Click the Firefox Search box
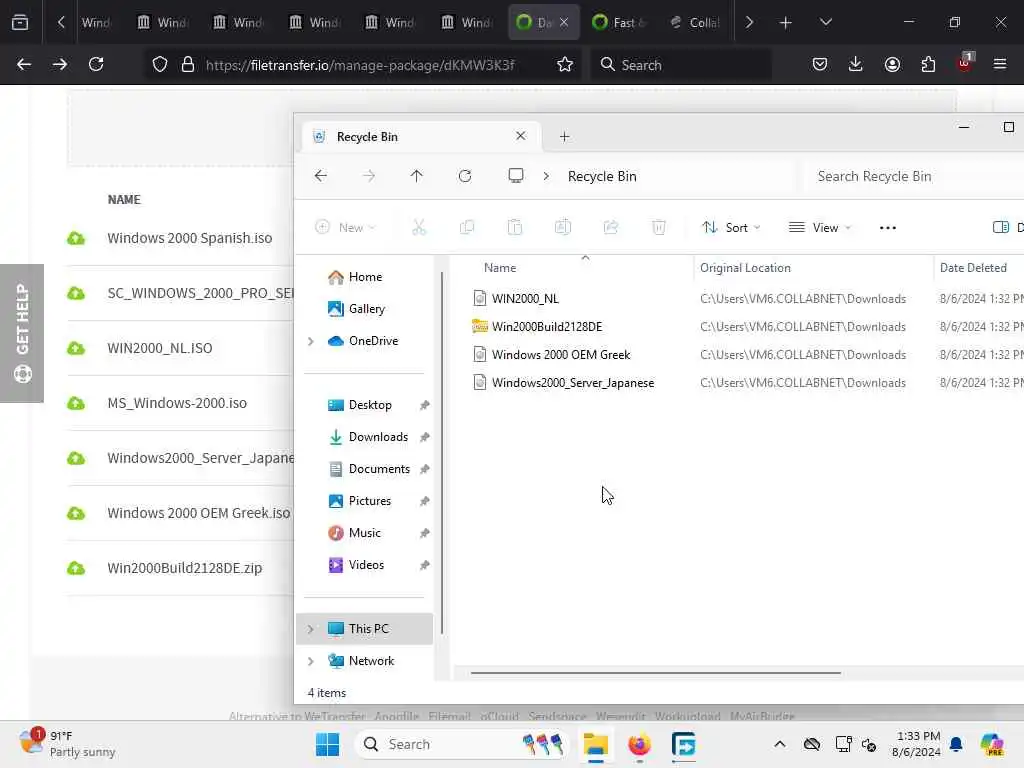The width and height of the screenshot is (1024, 768). (681, 64)
